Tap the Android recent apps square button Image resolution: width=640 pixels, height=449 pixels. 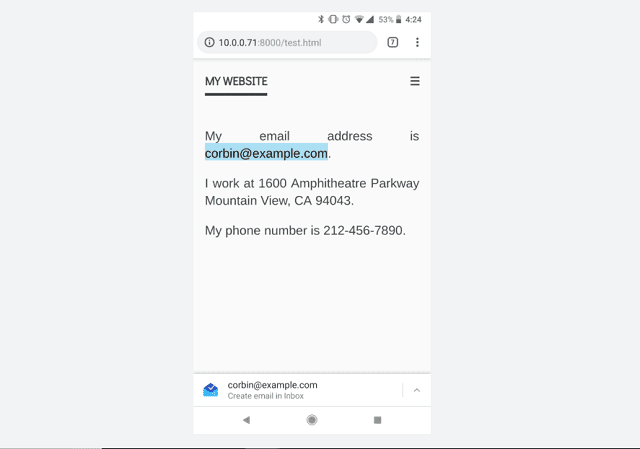click(378, 420)
